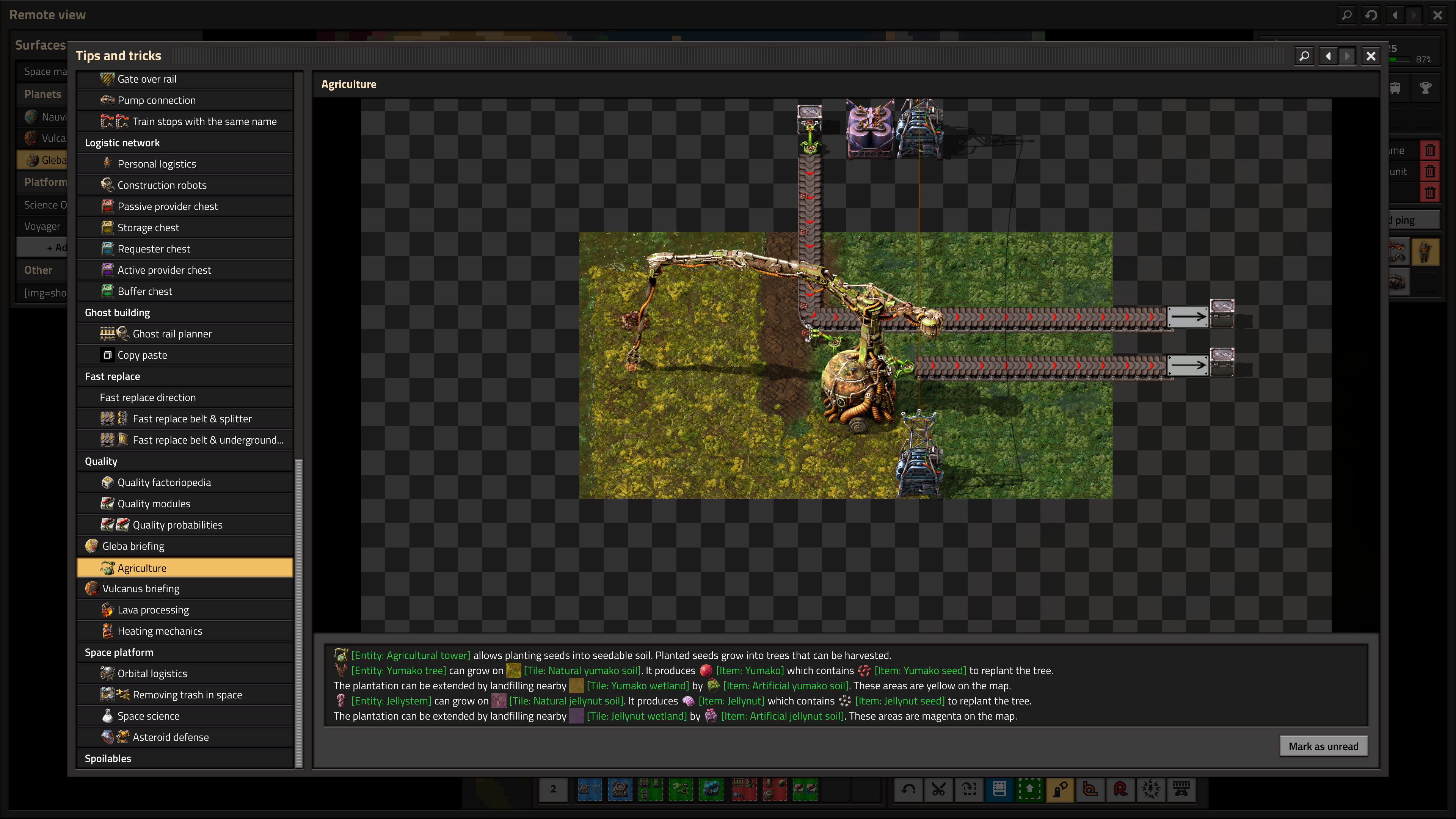Click the trash icon next to 'me' row

[1430, 151]
